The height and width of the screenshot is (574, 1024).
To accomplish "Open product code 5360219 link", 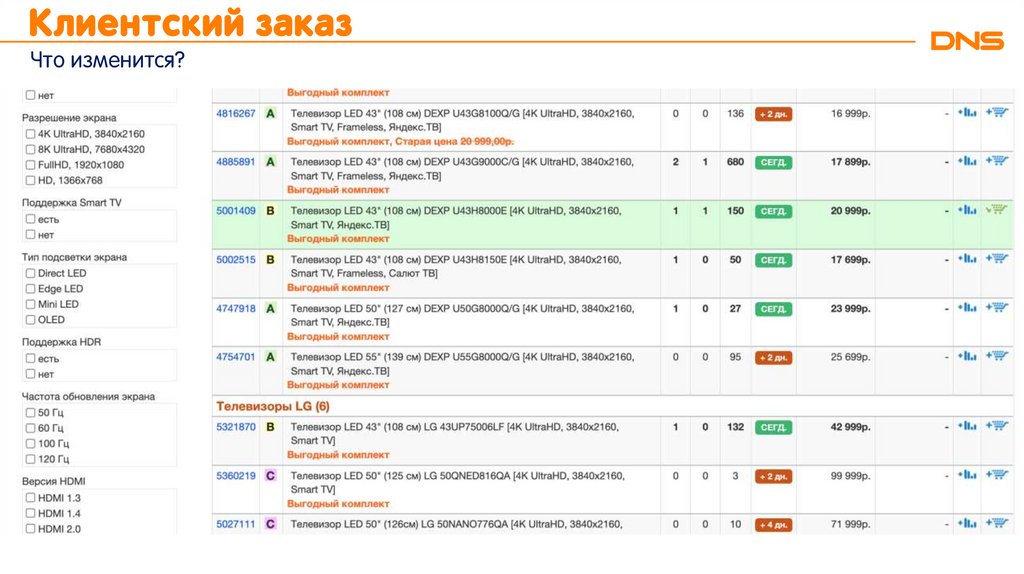I will pyautogui.click(x=236, y=476).
